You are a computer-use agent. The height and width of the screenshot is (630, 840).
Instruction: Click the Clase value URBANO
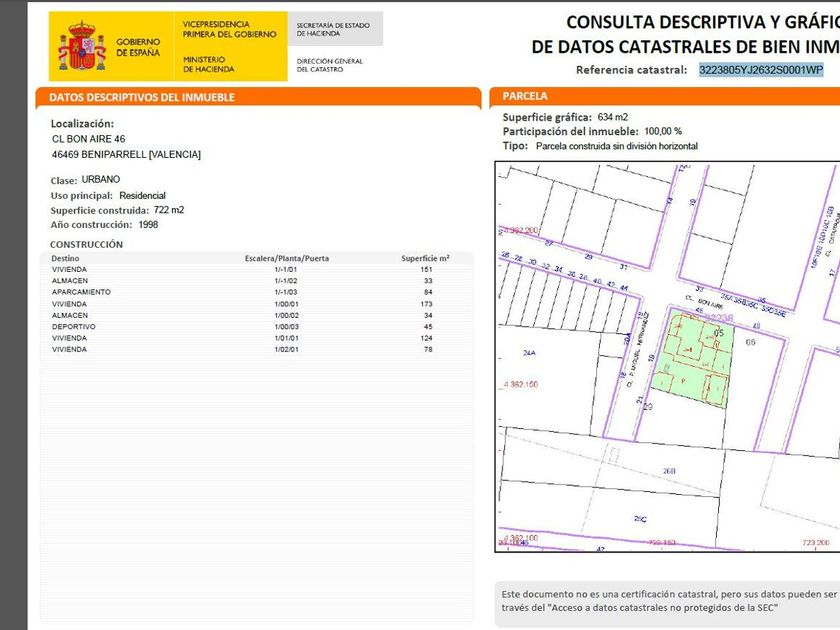pos(101,179)
